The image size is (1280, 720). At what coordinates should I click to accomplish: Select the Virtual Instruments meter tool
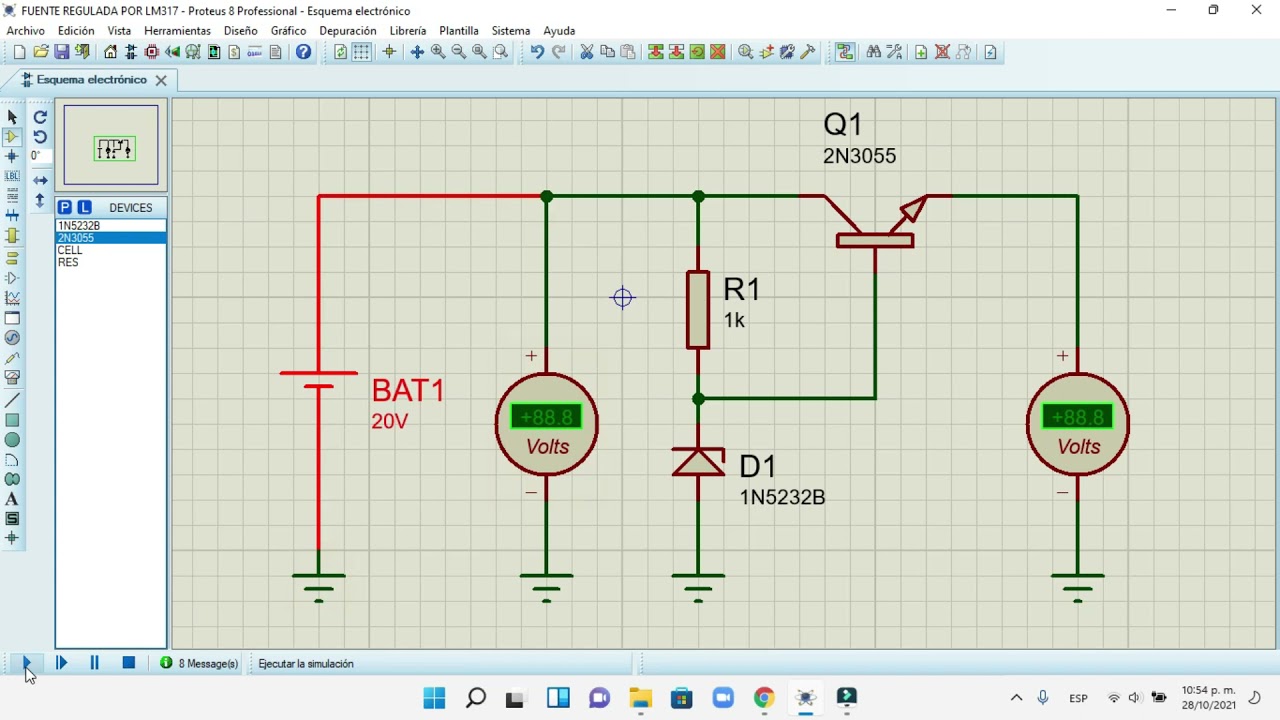pyautogui.click(x=12, y=378)
